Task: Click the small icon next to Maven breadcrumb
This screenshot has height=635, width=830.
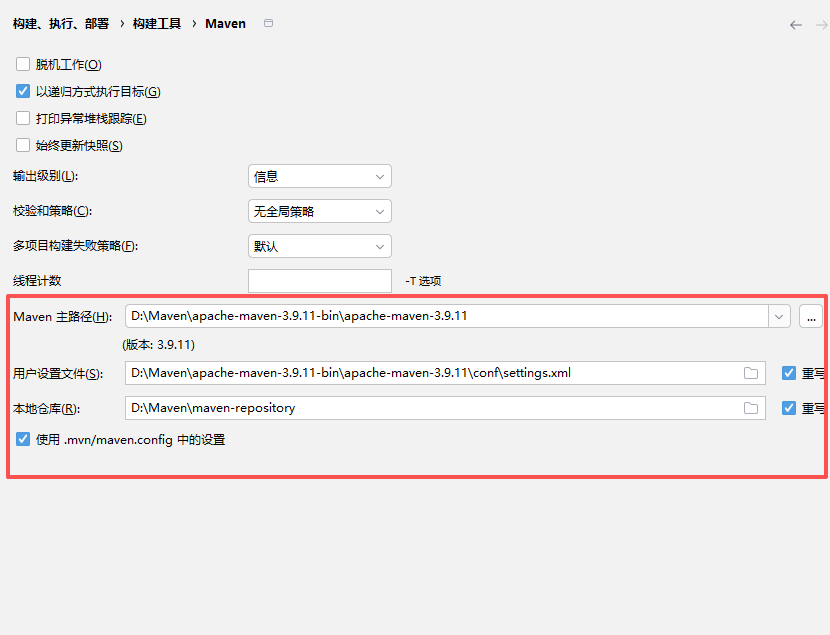Action: [x=267, y=23]
